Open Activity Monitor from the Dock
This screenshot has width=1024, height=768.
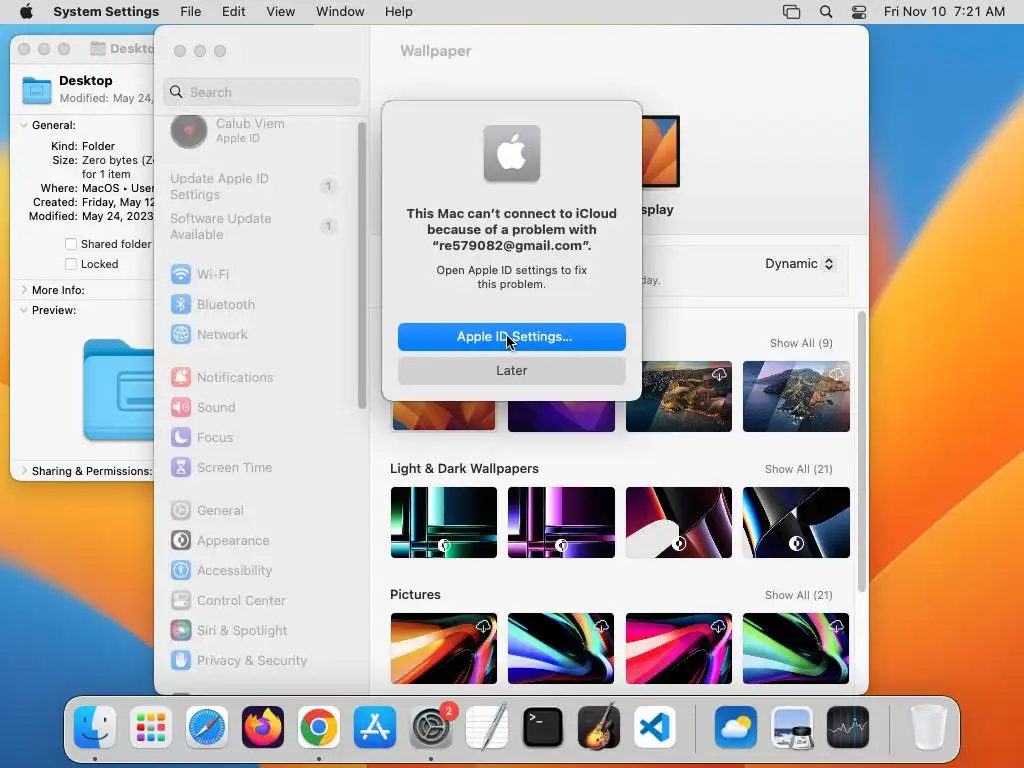848,727
